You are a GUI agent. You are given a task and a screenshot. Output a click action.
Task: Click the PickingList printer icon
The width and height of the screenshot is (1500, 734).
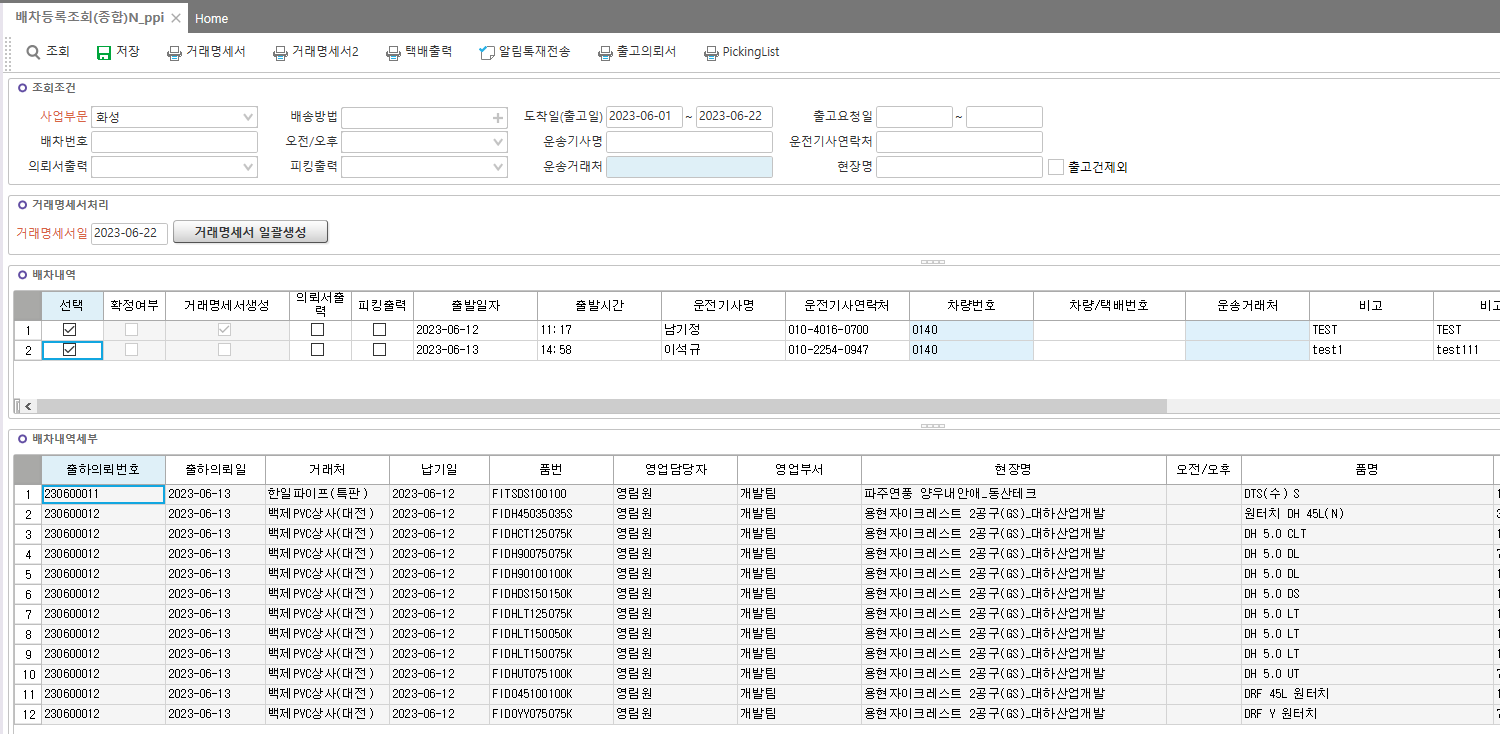click(x=711, y=52)
